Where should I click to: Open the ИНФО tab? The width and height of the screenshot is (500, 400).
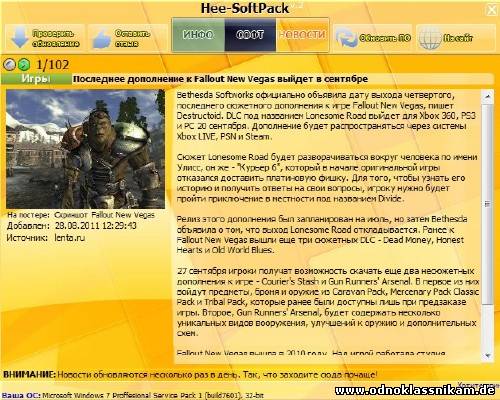198,35
